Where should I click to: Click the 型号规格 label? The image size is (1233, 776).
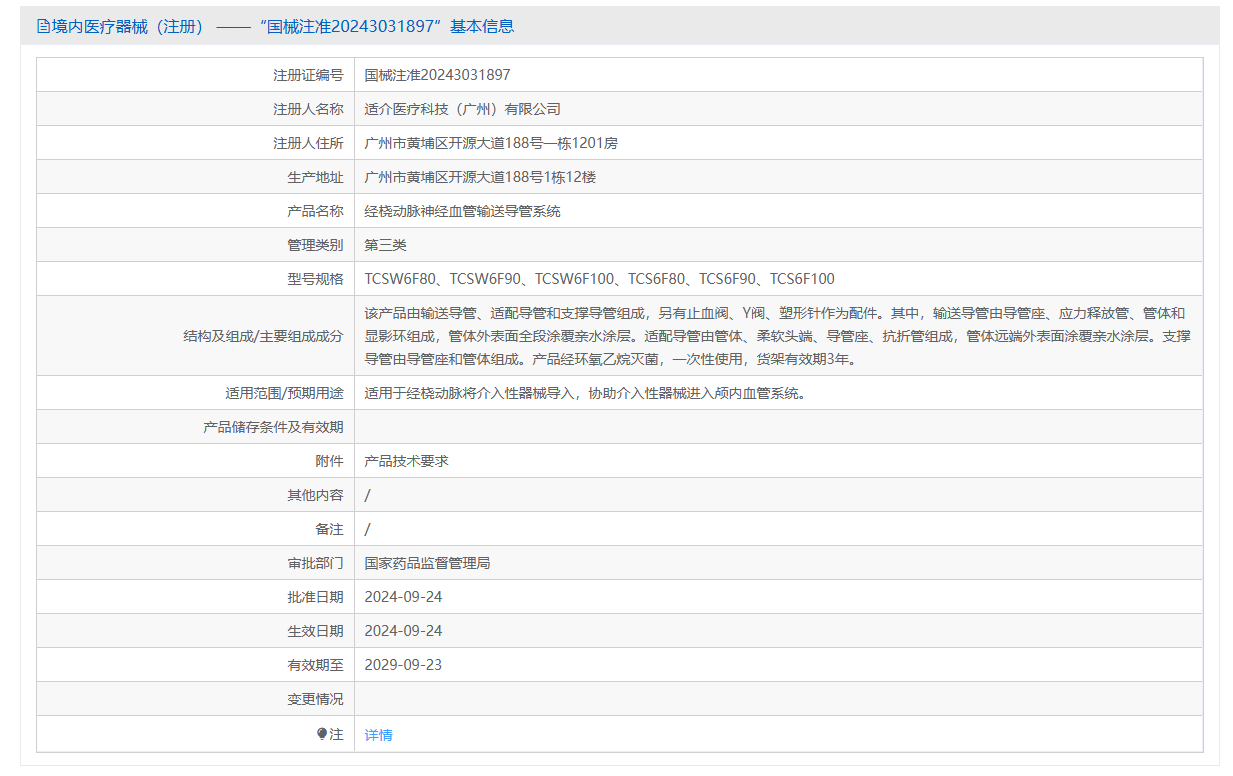[x=315, y=279]
